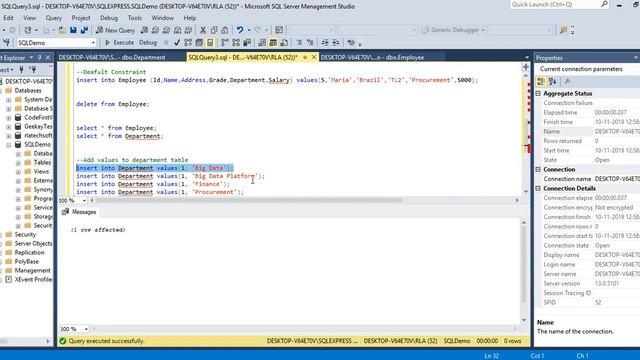
Task: Open the Window menu
Action: (x=162, y=18)
